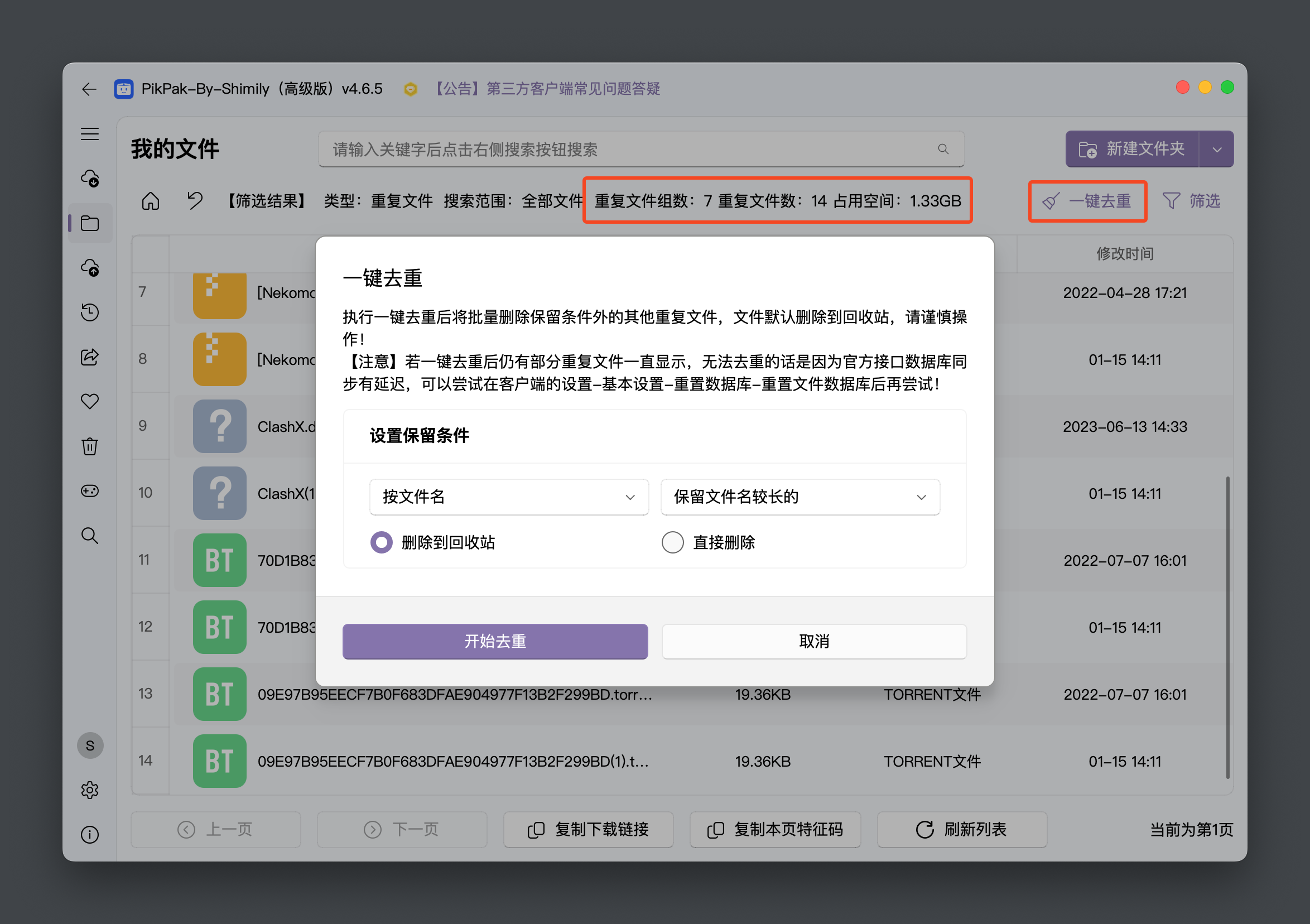Image resolution: width=1310 pixels, height=924 pixels.
Task: Expand the 新建文件夹 button chevron
Action: [x=1217, y=149]
